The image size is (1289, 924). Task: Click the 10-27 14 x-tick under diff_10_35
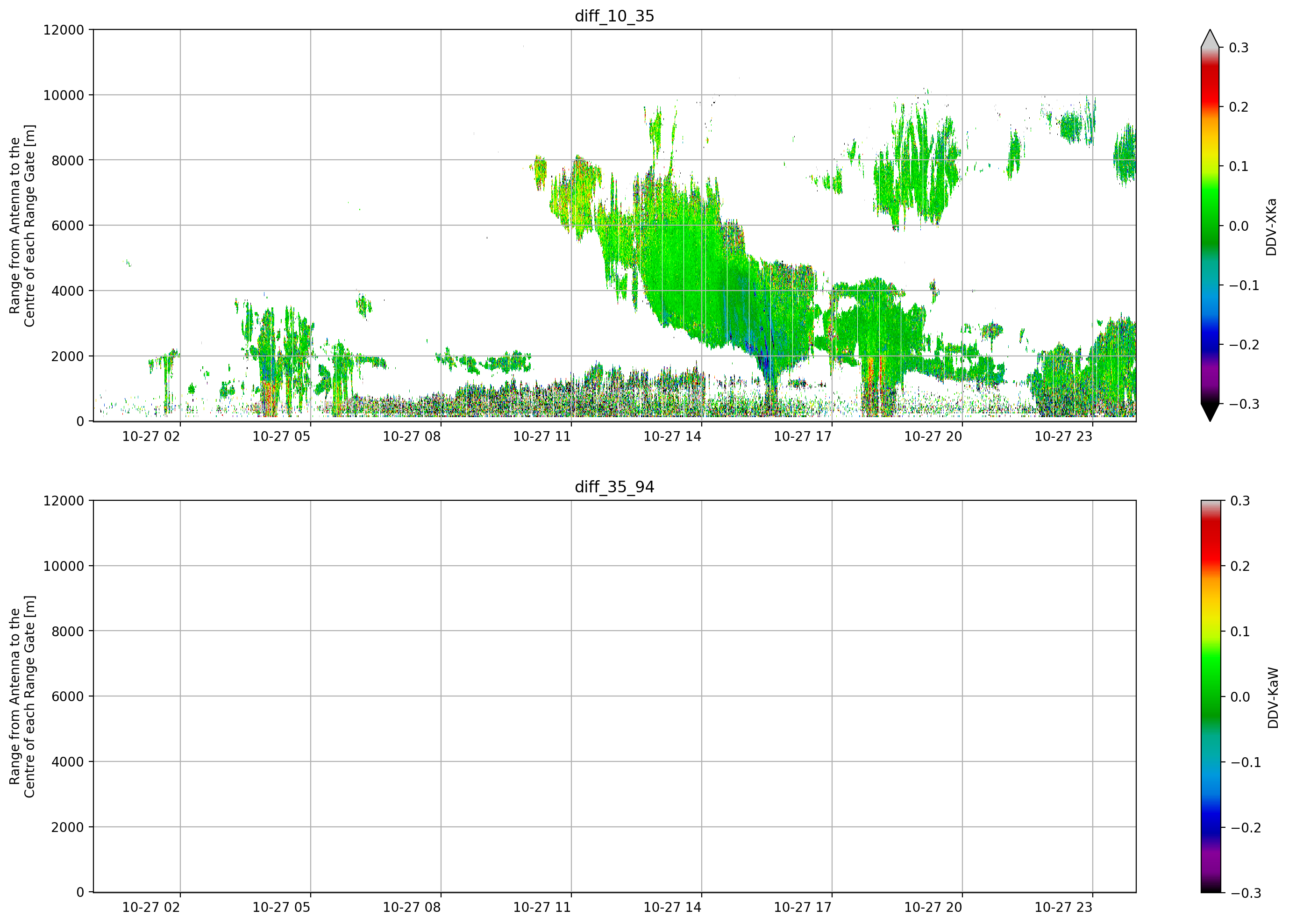click(x=672, y=436)
